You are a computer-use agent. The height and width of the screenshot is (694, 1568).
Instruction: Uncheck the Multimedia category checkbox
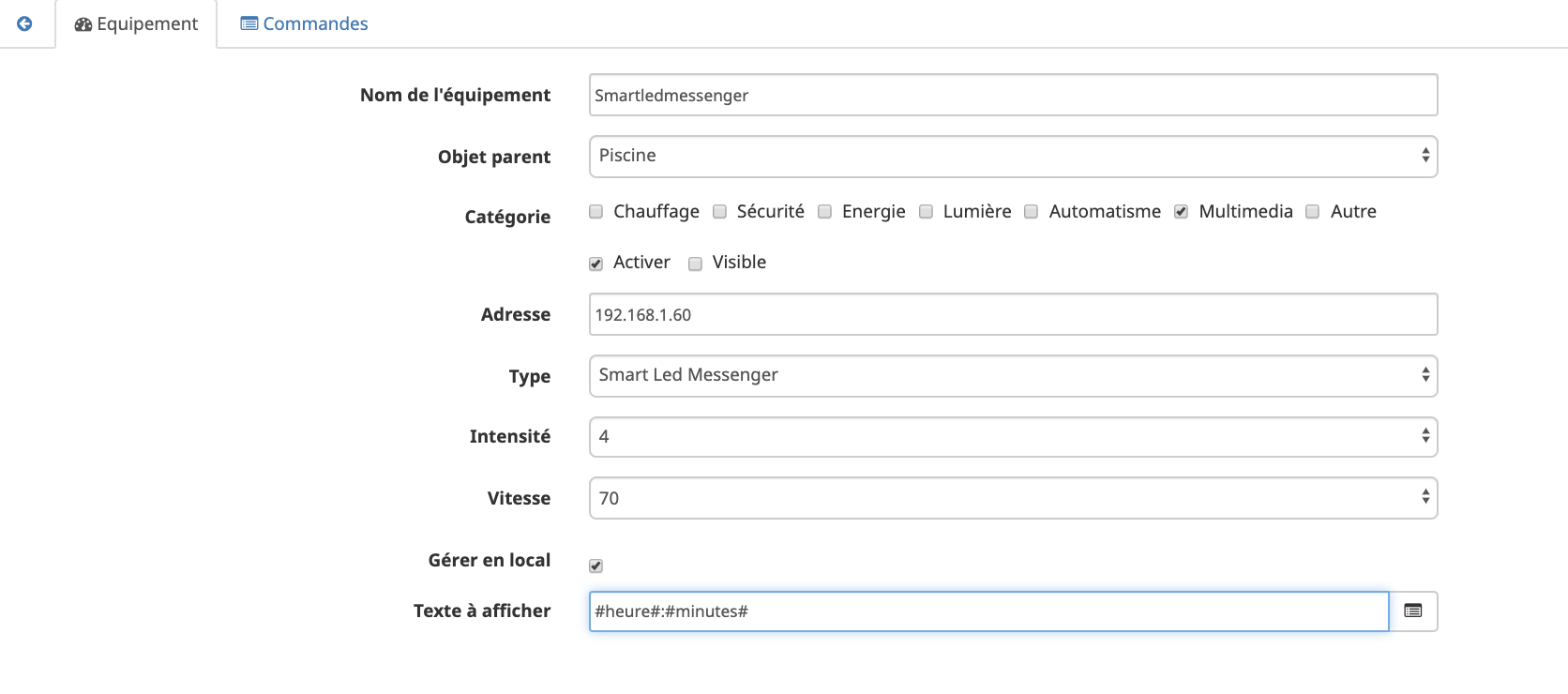coord(1181,212)
